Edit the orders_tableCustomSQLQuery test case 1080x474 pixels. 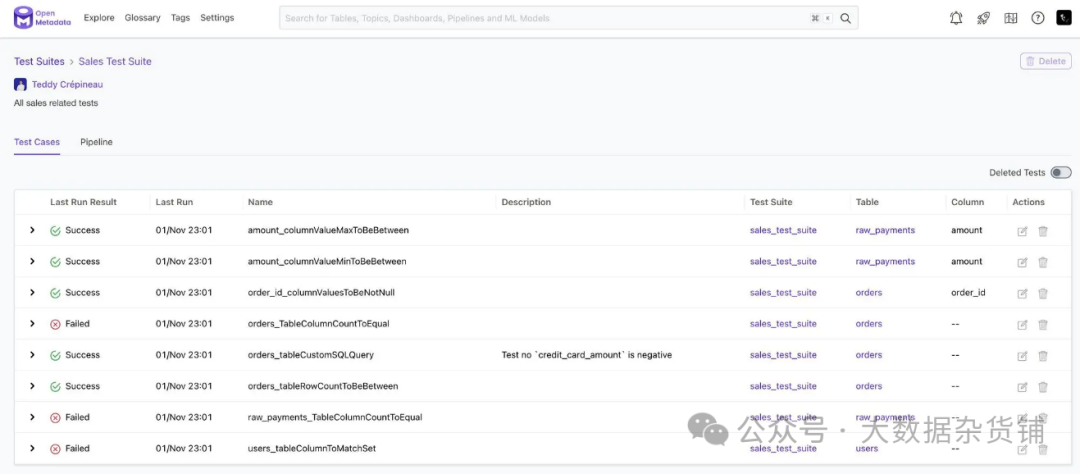[x=1022, y=355]
